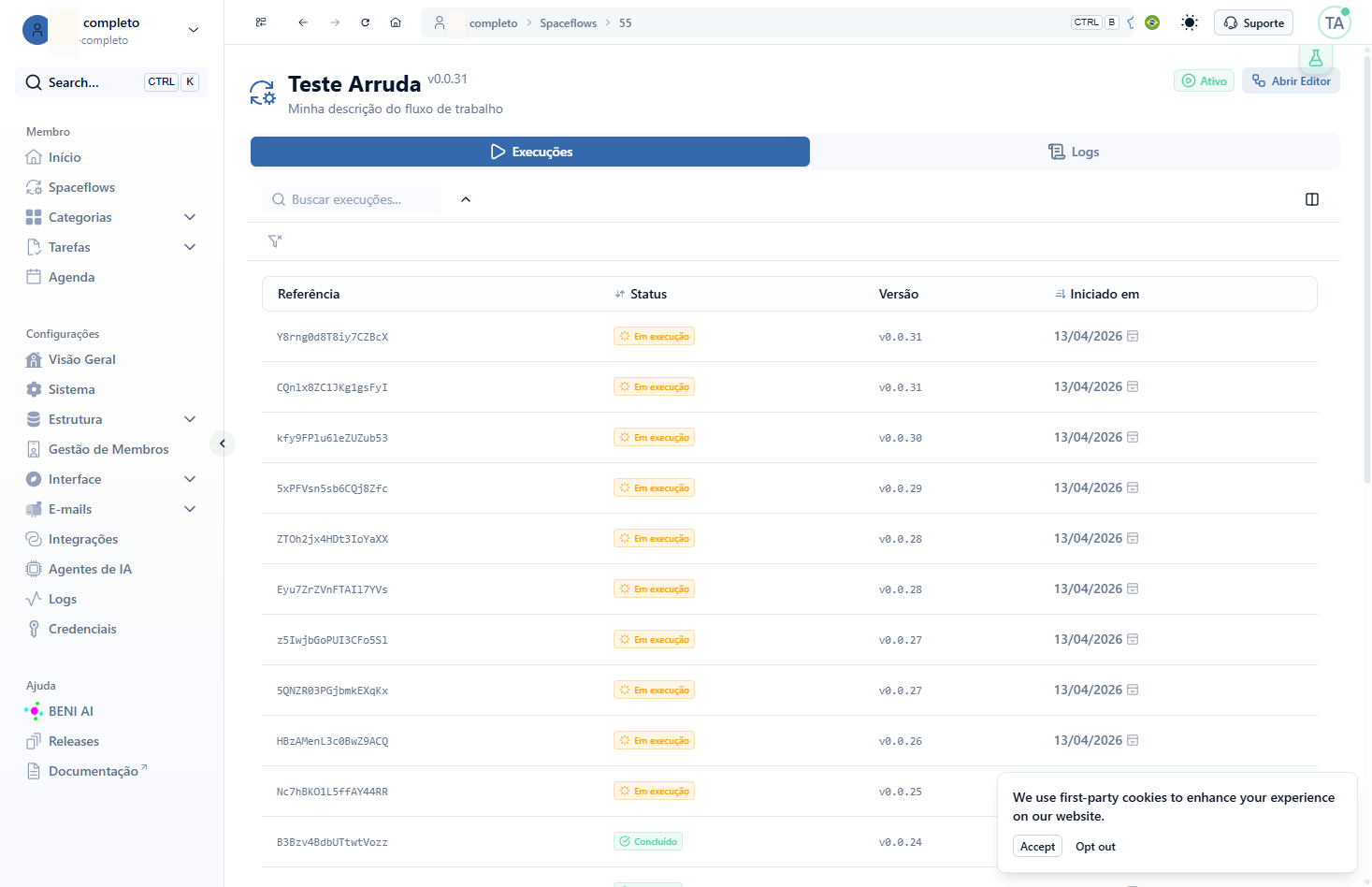
Task: Toggle the Ativo workflow status
Action: point(1205,81)
